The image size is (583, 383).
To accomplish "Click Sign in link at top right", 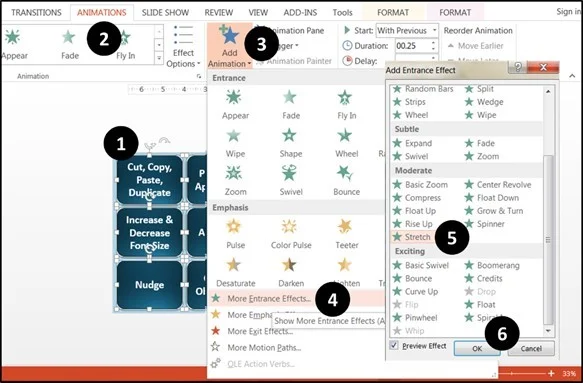I will point(568,12).
